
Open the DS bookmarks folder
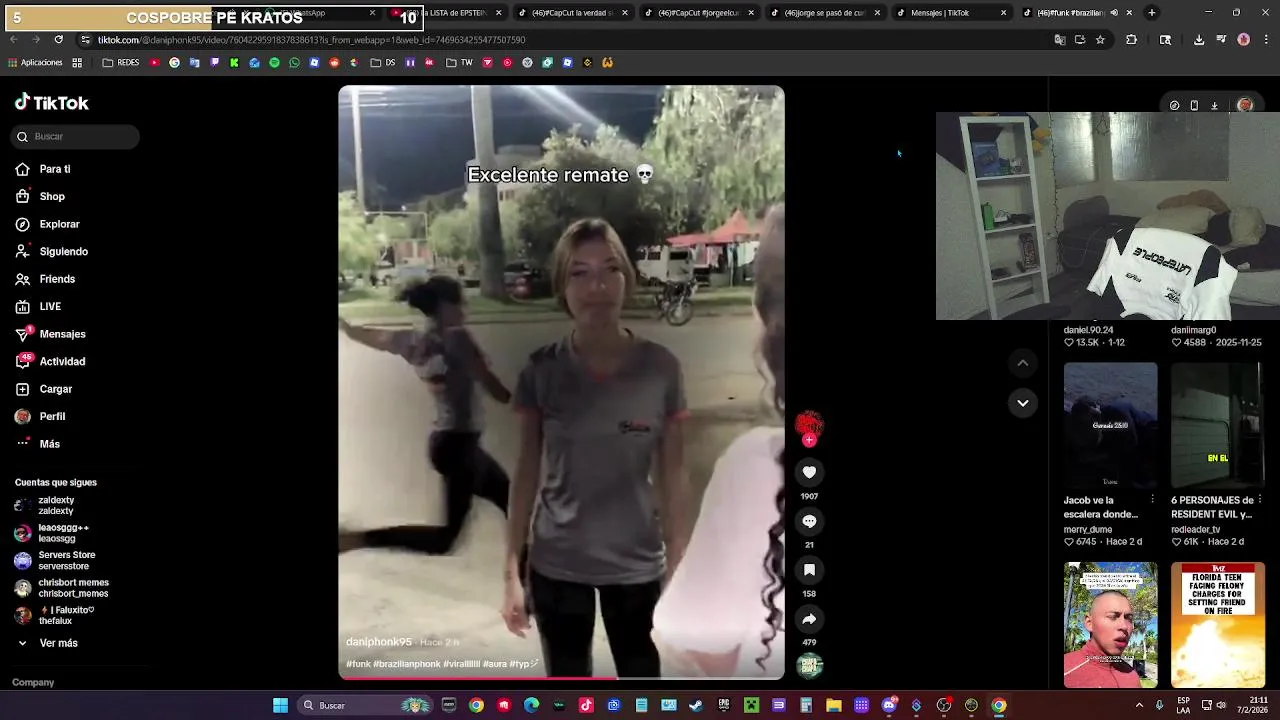click(x=383, y=63)
